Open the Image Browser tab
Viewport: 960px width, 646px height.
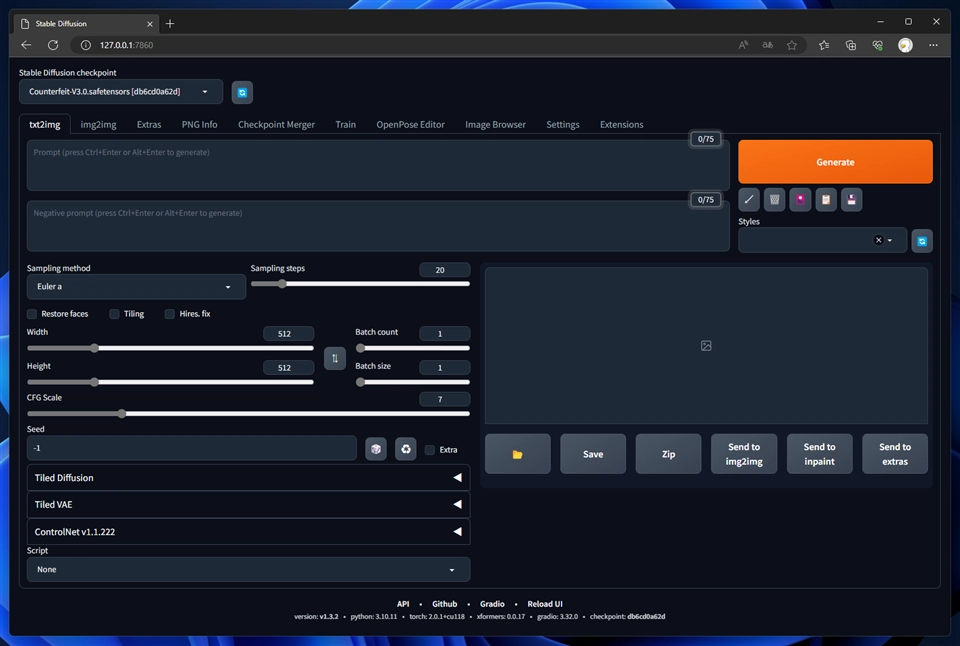point(495,124)
